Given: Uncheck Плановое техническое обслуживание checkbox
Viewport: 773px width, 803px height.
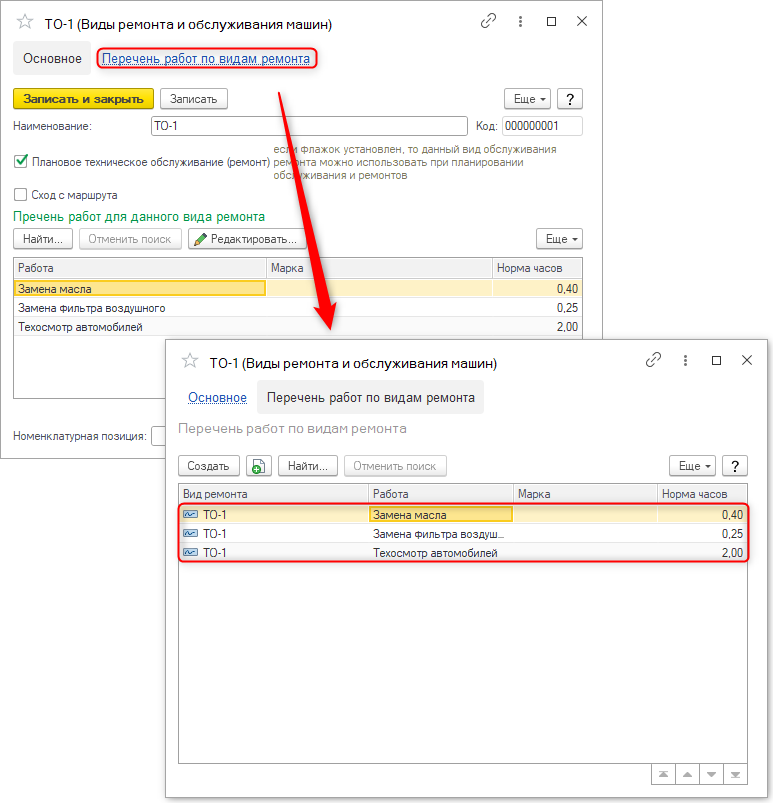Looking at the screenshot, I should 21,161.
